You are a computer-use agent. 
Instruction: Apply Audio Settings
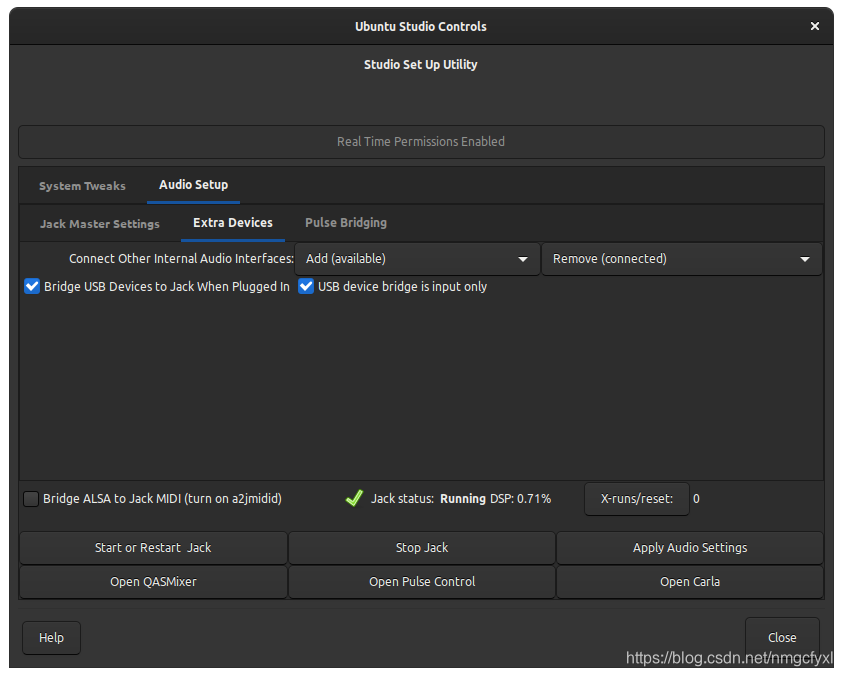coord(690,548)
